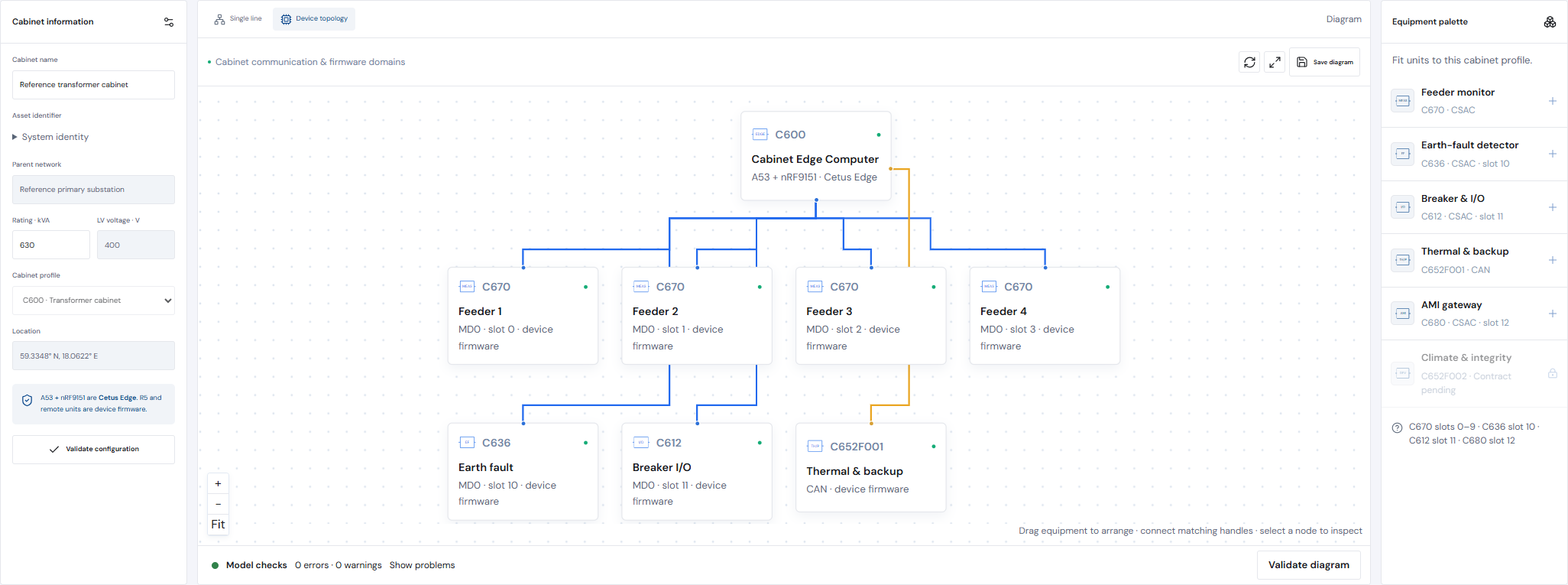Click the Validate configuration button

click(93, 450)
